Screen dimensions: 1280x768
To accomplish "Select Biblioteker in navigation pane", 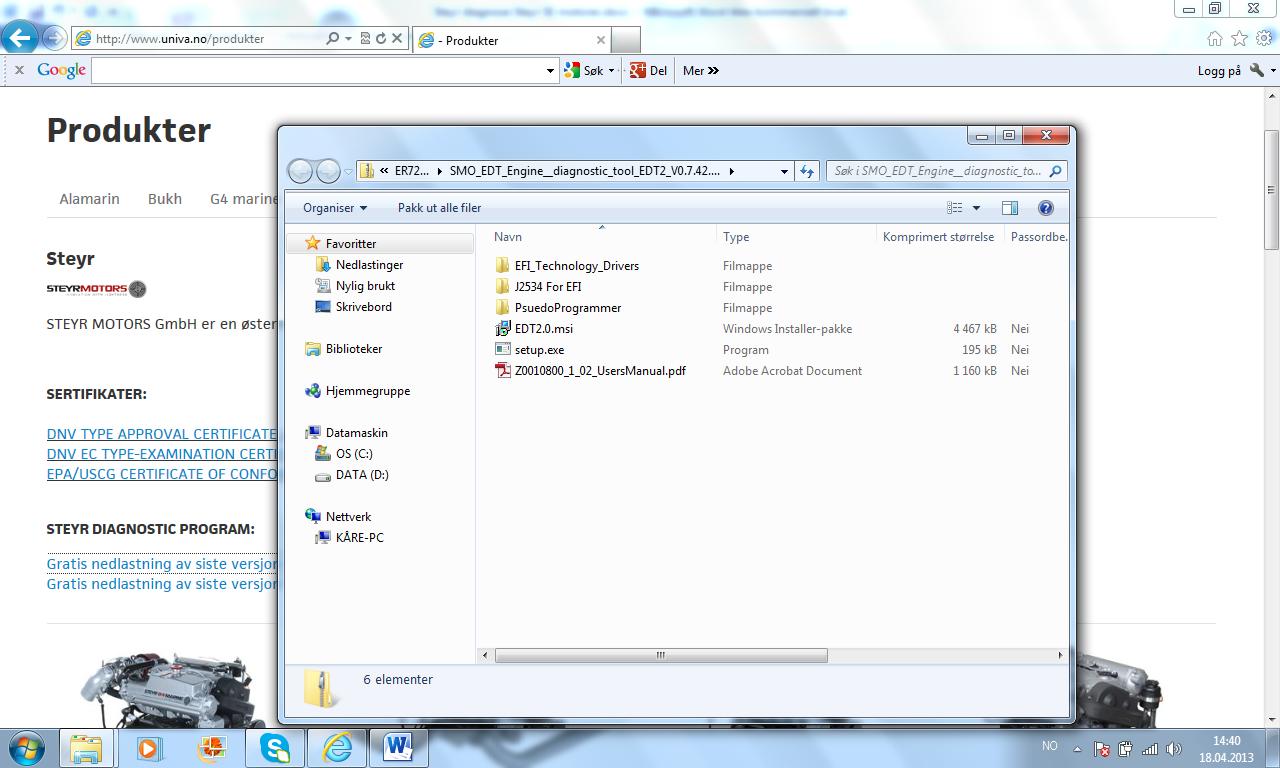I will click(x=353, y=349).
